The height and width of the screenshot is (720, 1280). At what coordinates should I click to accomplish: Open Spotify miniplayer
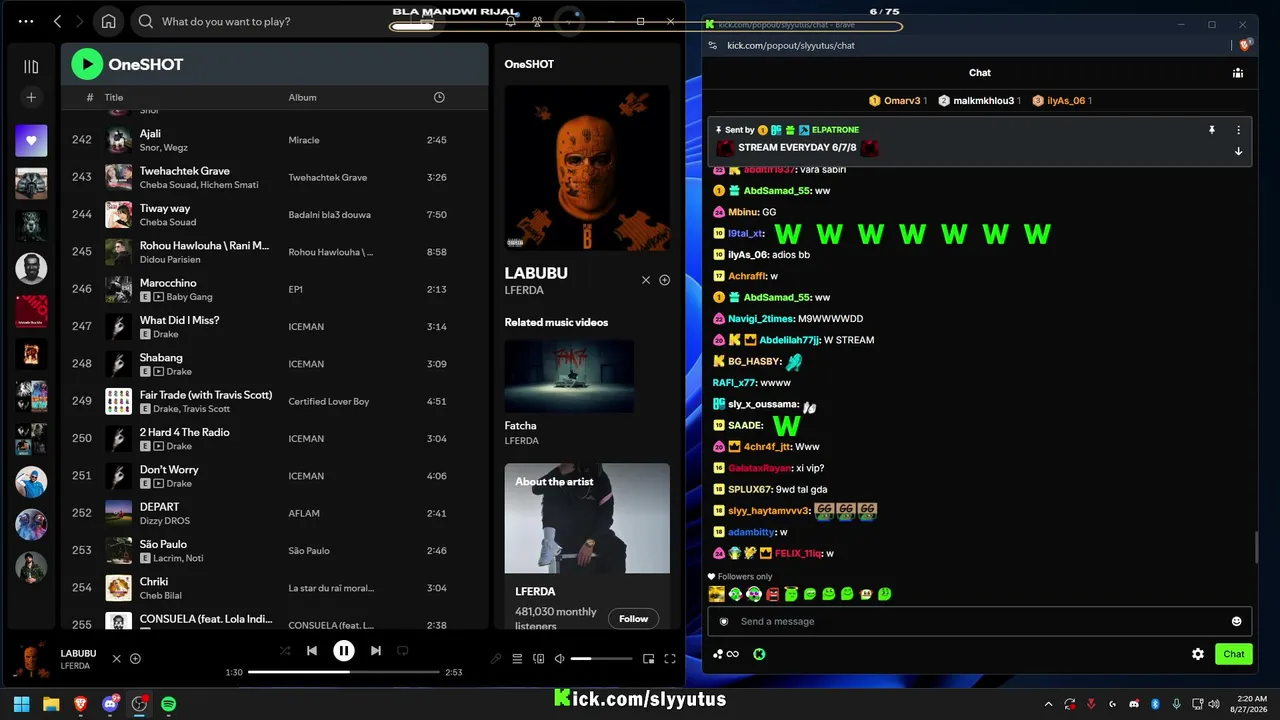pos(648,658)
